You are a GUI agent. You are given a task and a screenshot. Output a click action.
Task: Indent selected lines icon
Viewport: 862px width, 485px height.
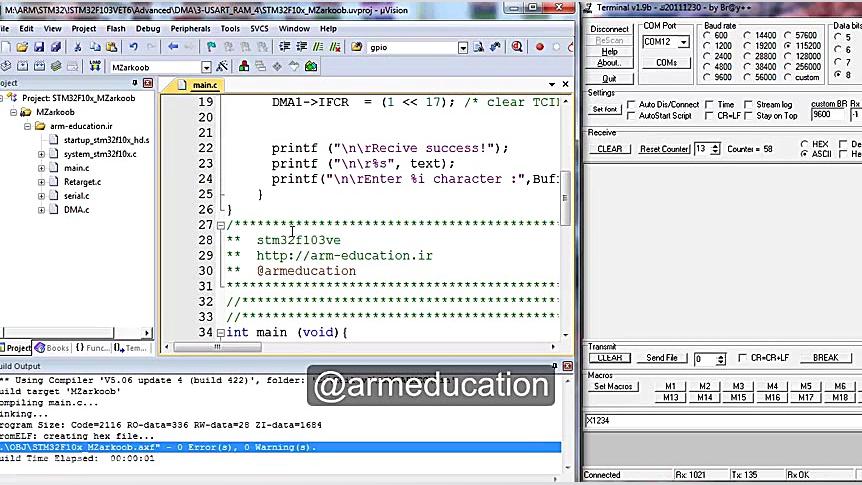coord(284,47)
